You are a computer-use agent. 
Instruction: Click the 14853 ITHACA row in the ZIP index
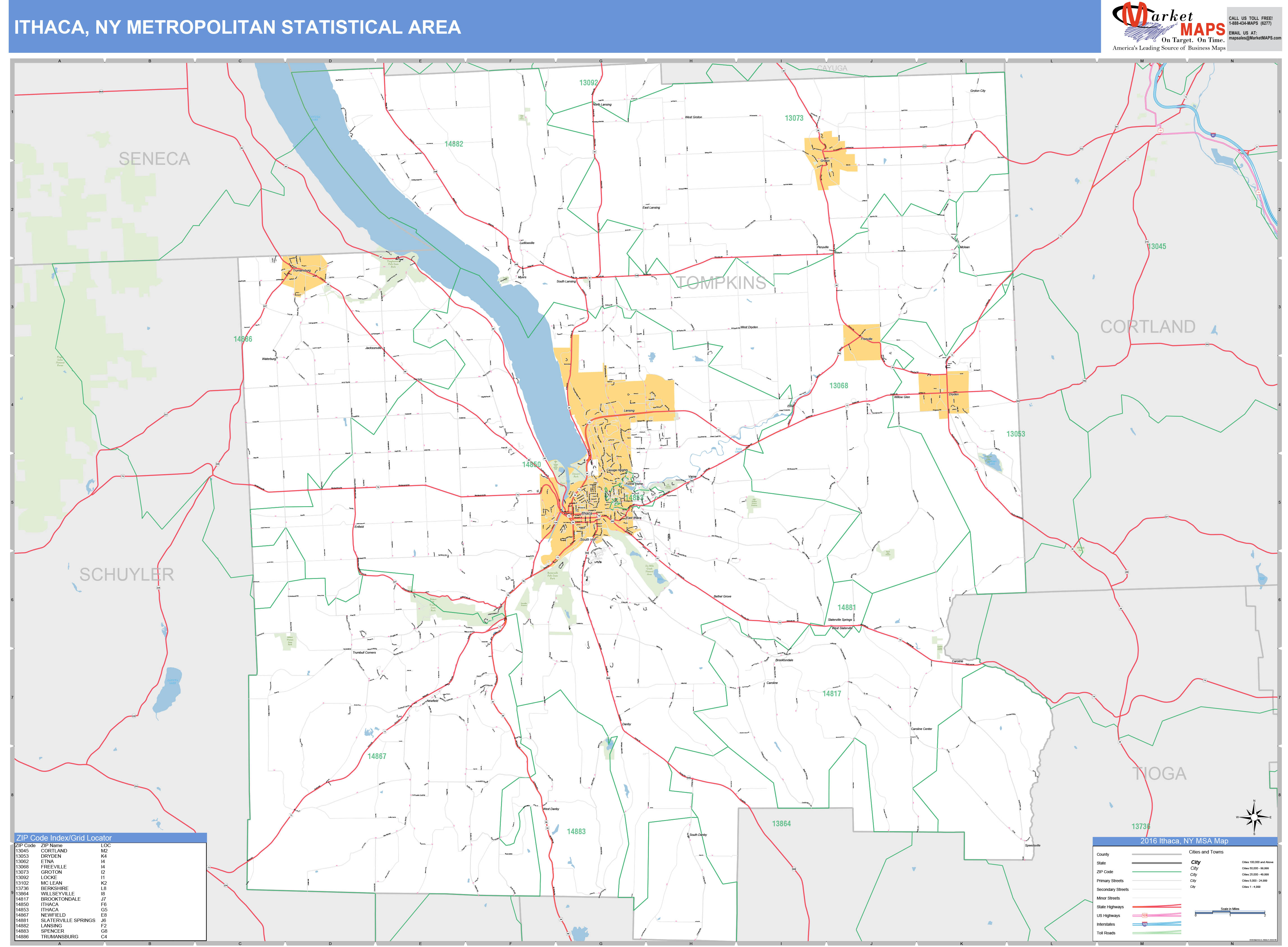pos(61,910)
